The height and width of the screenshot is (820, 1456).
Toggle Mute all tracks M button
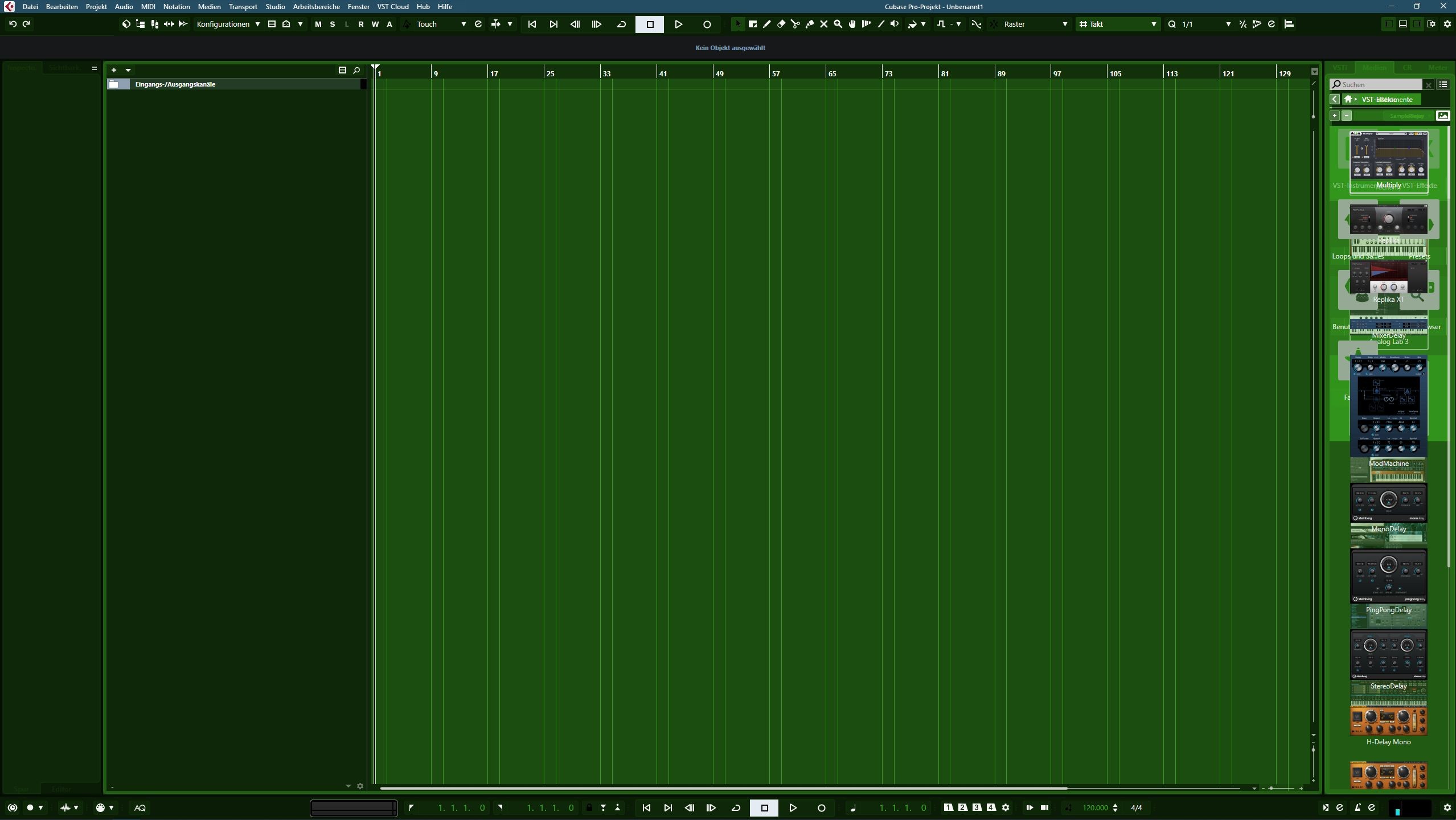point(318,24)
